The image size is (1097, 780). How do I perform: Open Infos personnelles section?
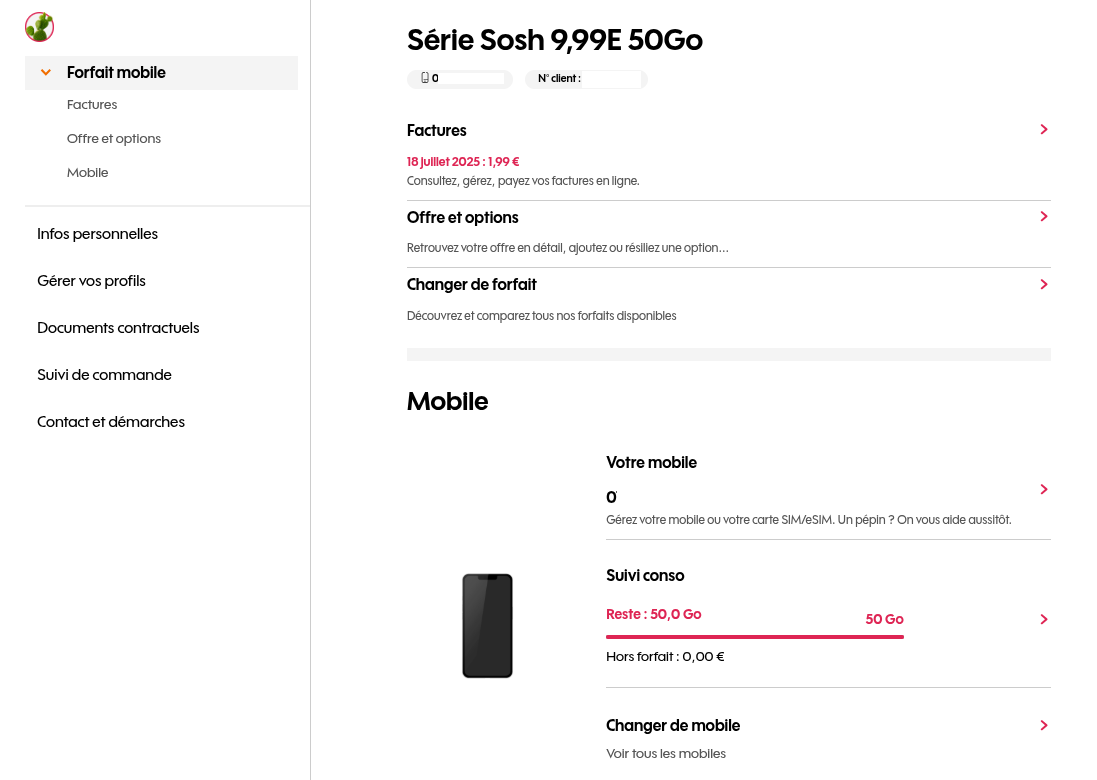pyautogui.click(x=98, y=234)
